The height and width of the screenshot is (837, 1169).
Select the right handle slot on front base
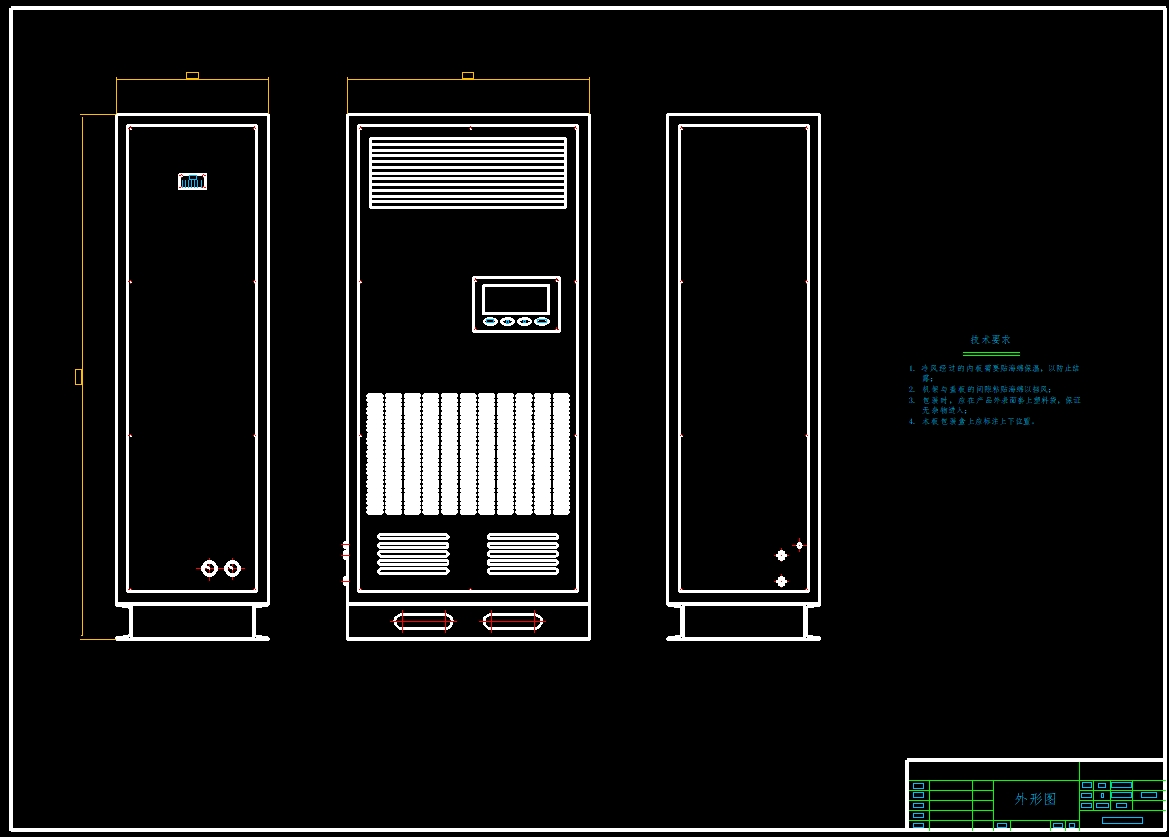coord(513,622)
